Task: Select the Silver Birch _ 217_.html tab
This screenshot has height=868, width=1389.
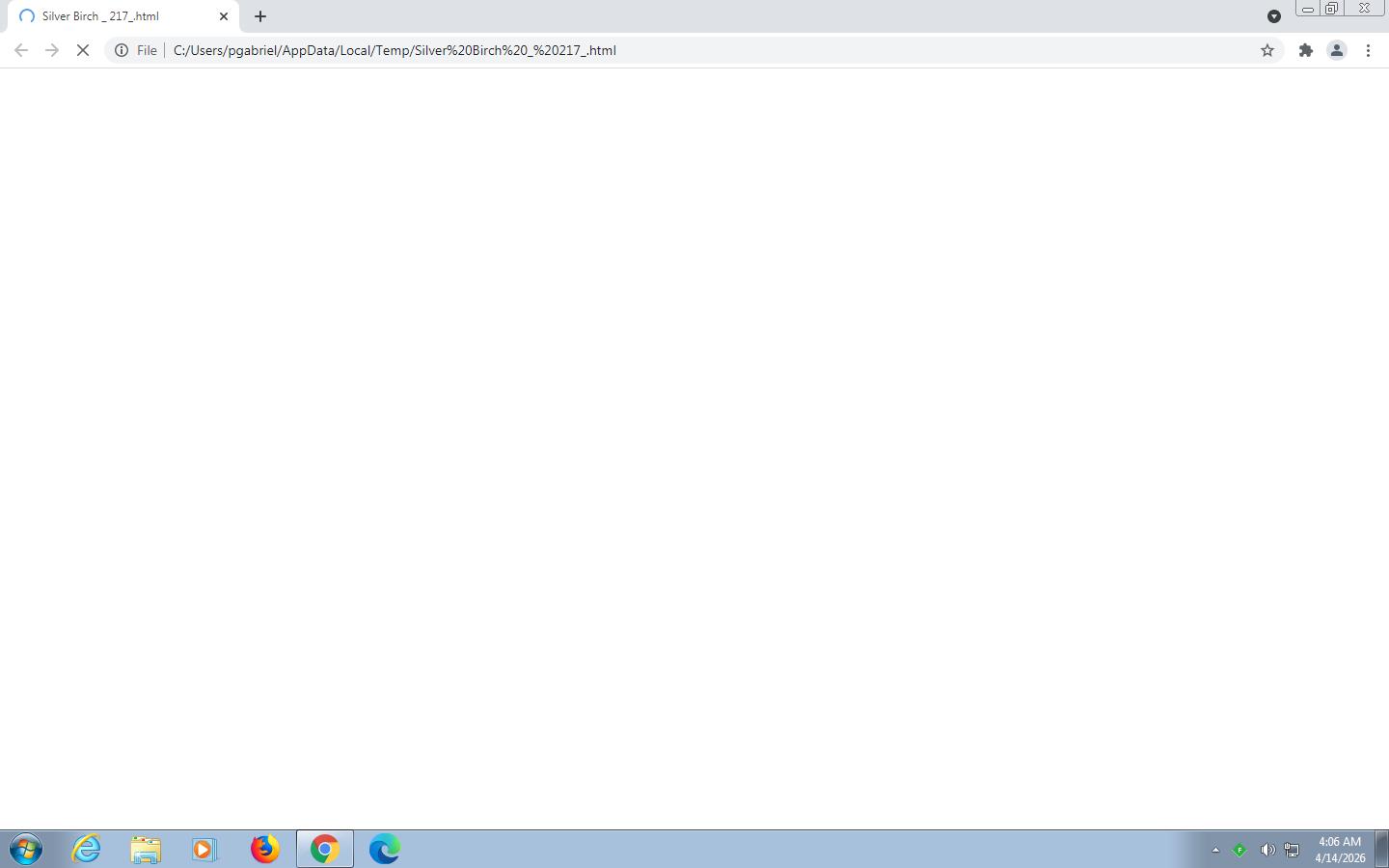Action: 106,16
